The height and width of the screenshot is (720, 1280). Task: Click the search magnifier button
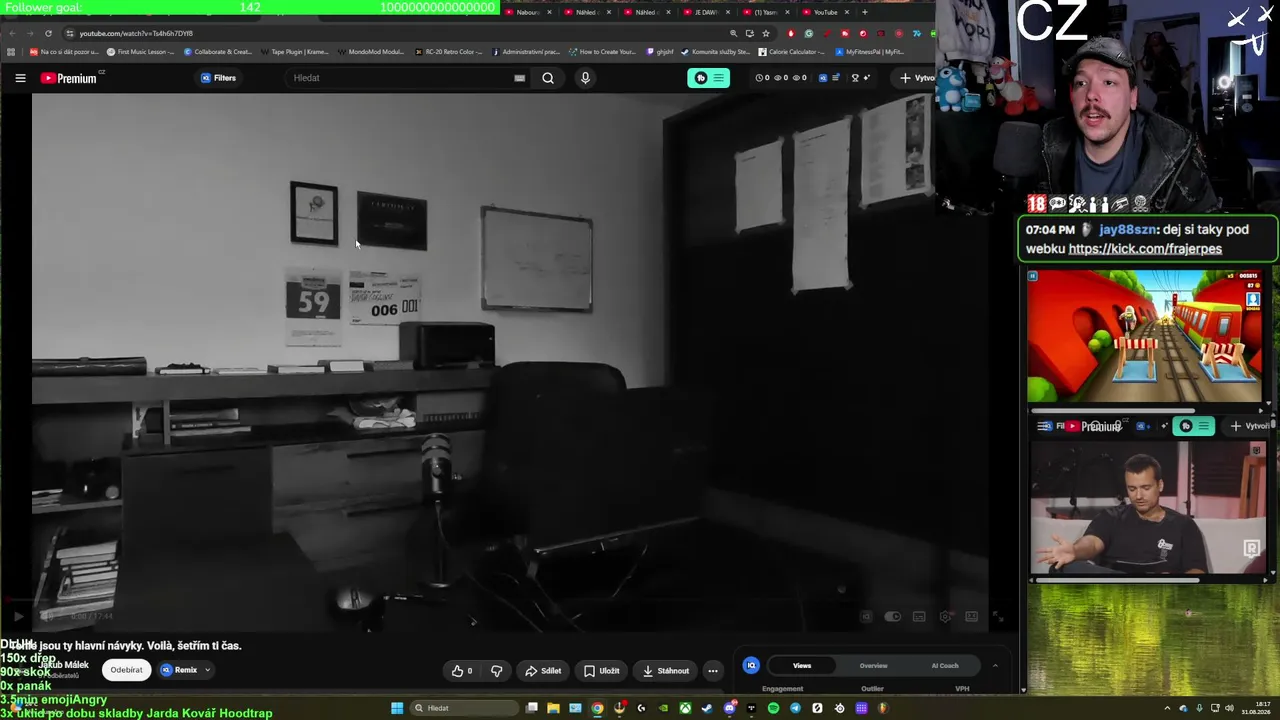tap(548, 78)
